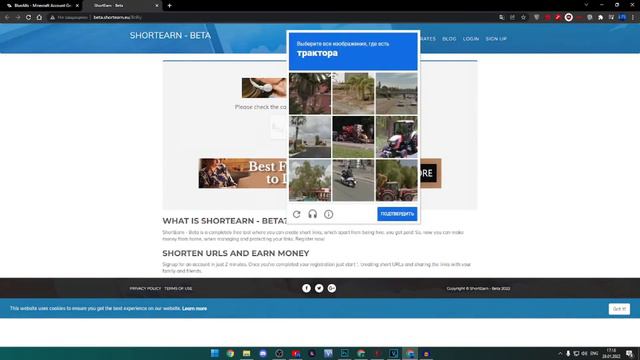
Task: Reload the browser page
Action: (28, 17)
